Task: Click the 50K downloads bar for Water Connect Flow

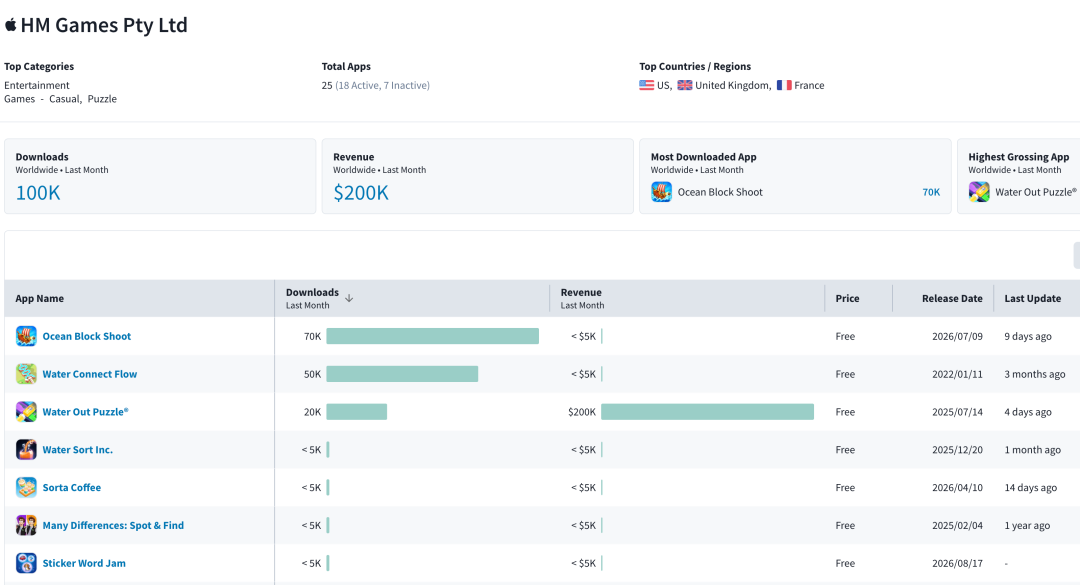Action: tap(402, 374)
